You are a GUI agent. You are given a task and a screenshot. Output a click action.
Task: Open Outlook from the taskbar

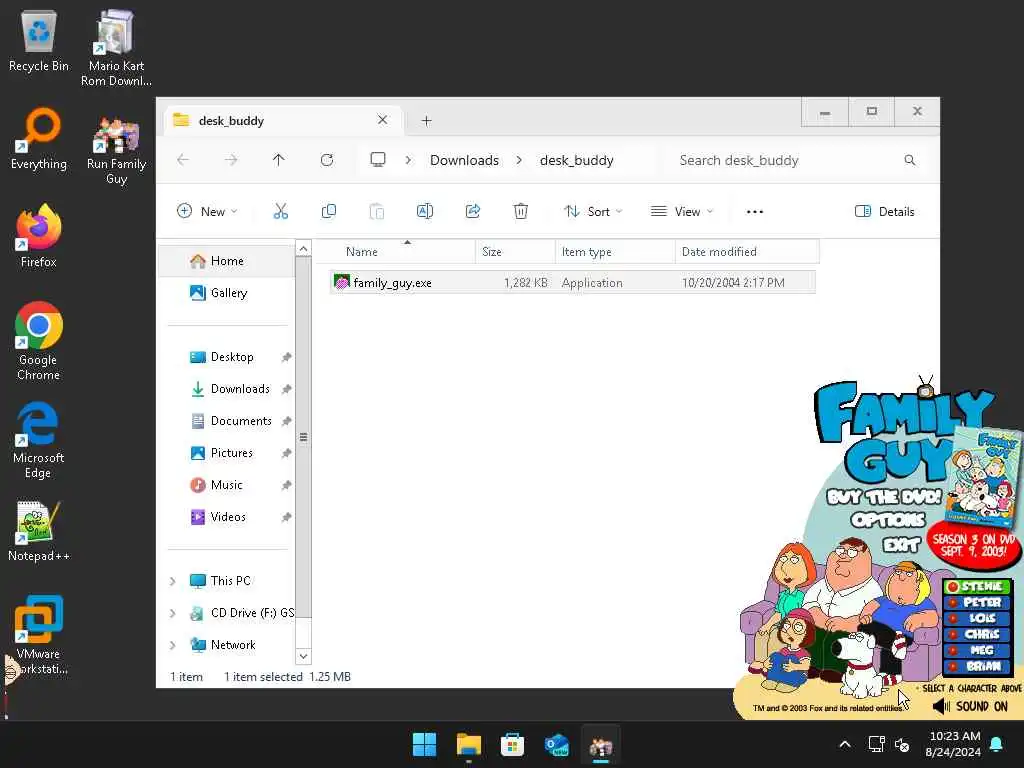[556, 744]
